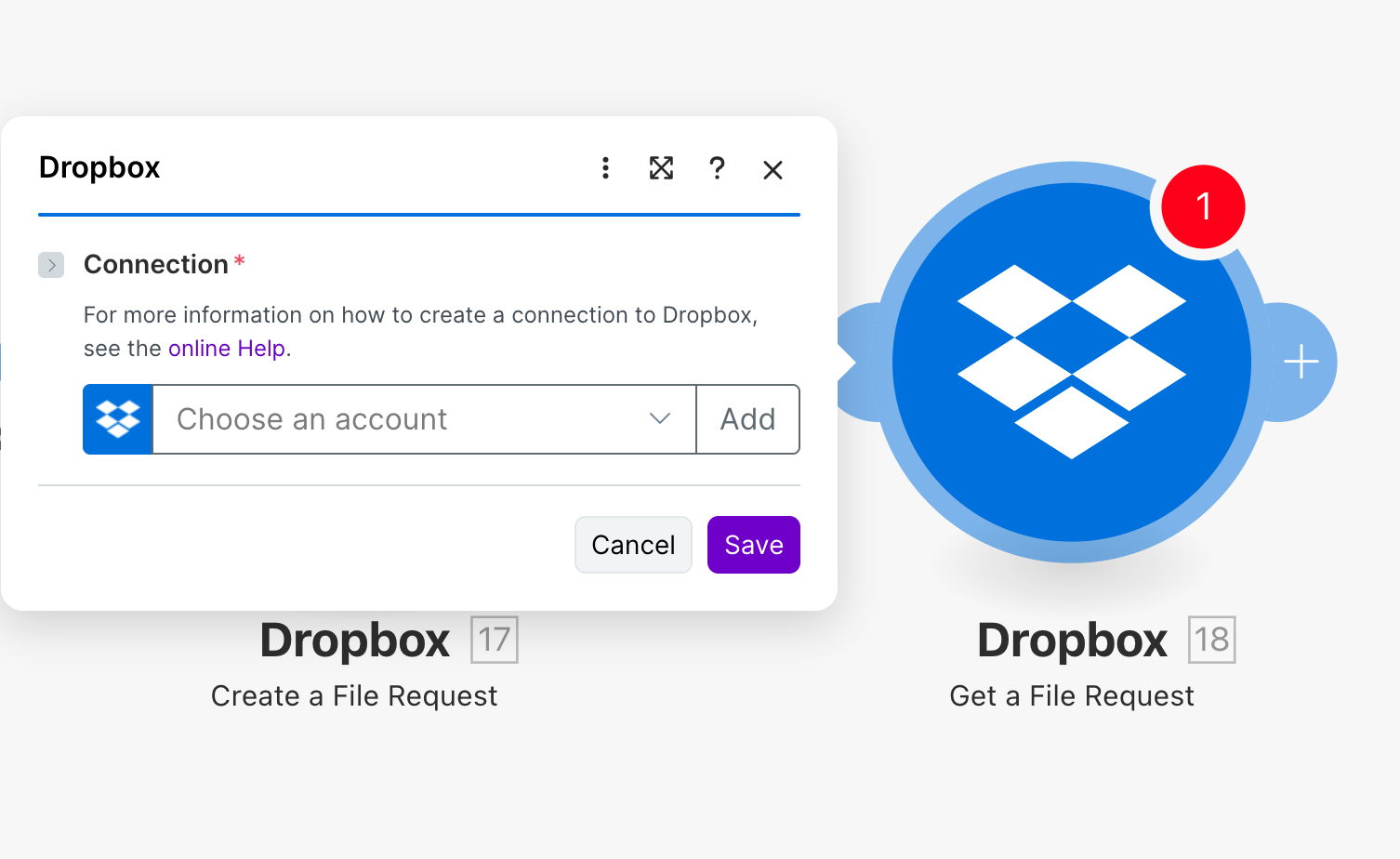The image size is (1400, 859).
Task: Expand the Connection section chevron
Action: tap(51, 265)
